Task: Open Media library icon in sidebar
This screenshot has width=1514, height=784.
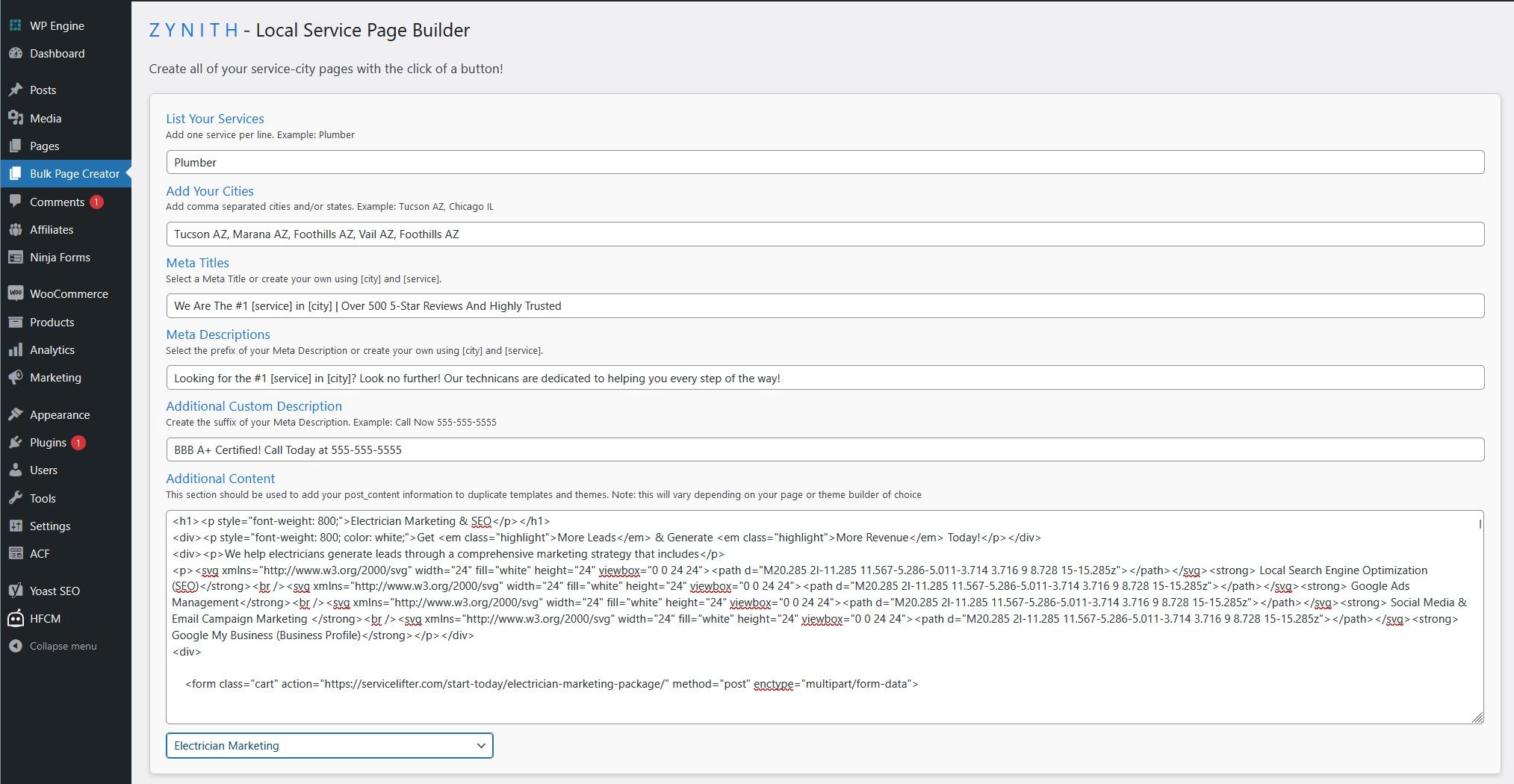Action: [x=15, y=118]
